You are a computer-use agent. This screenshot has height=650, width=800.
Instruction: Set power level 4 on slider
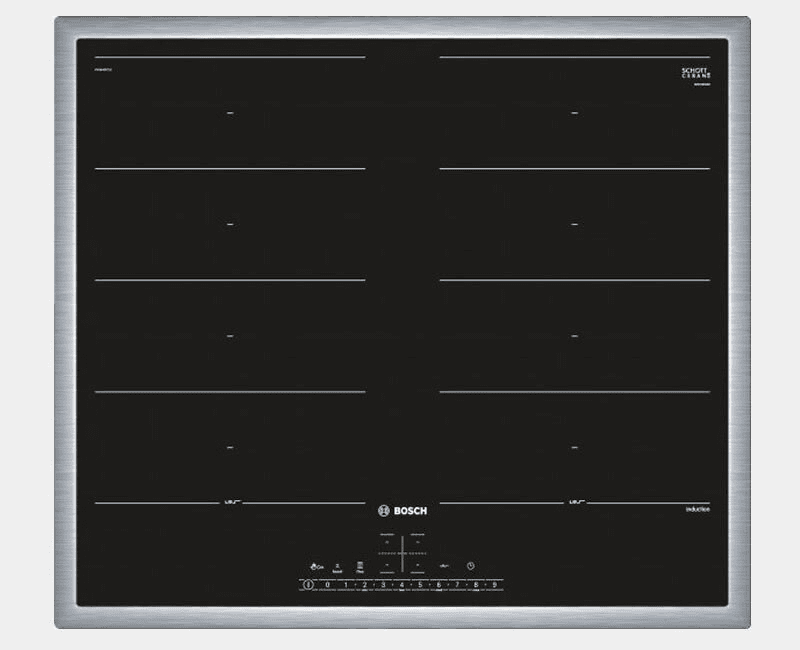coord(402,585)
